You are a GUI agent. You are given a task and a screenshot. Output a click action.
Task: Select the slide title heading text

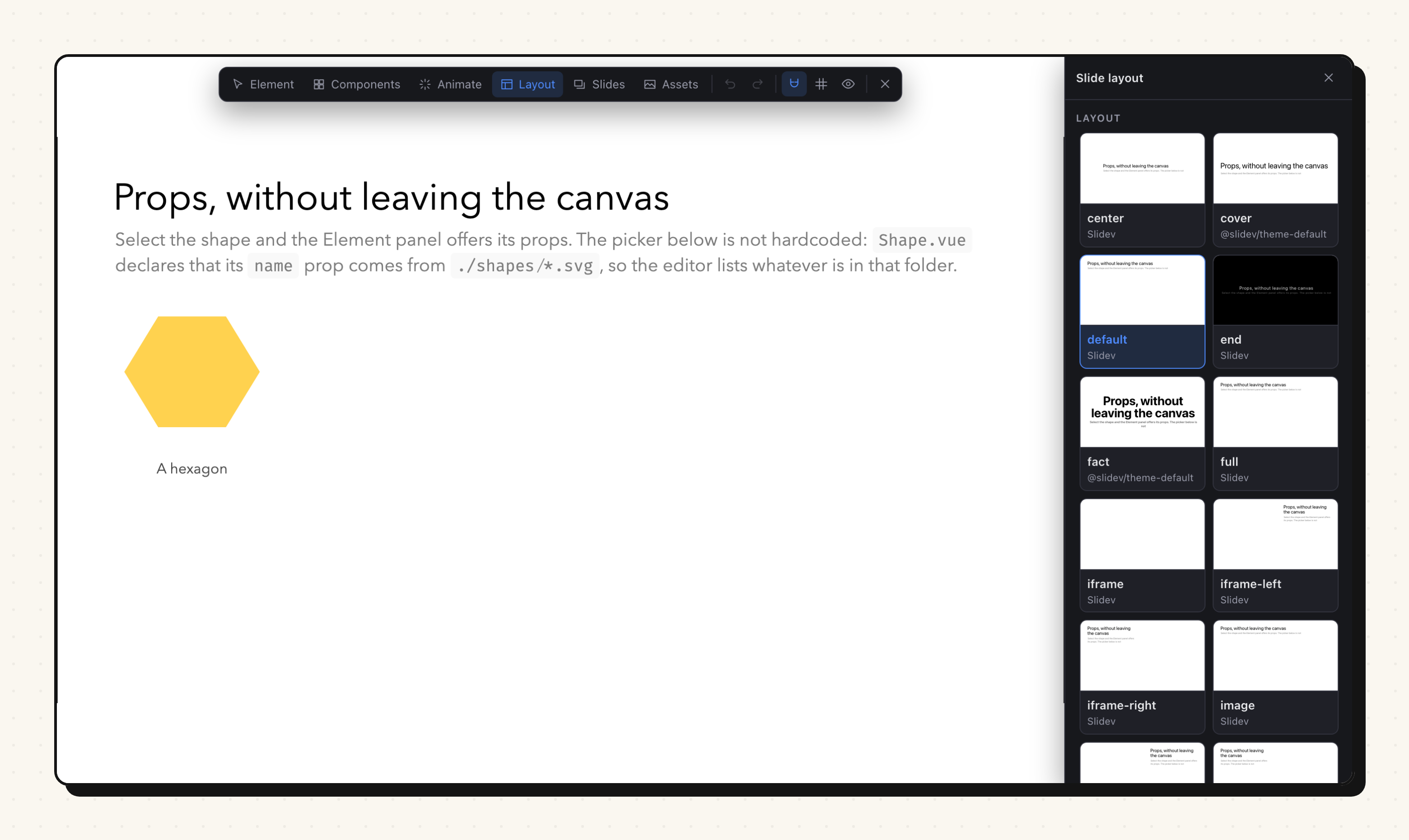point(392,197)
